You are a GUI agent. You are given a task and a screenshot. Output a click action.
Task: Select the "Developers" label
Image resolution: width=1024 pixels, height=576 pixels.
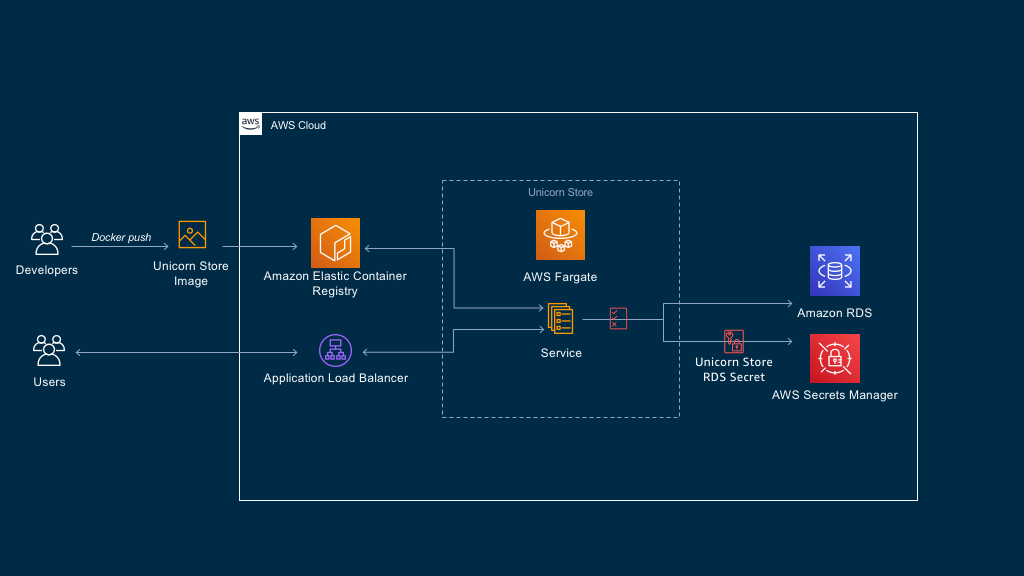coord(46,270)
